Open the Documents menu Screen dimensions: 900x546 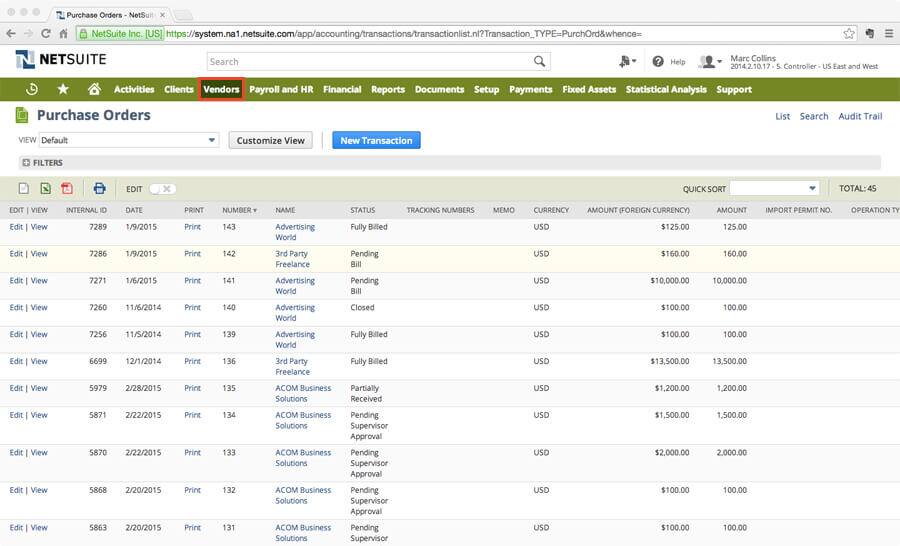(x=439, y=90)
